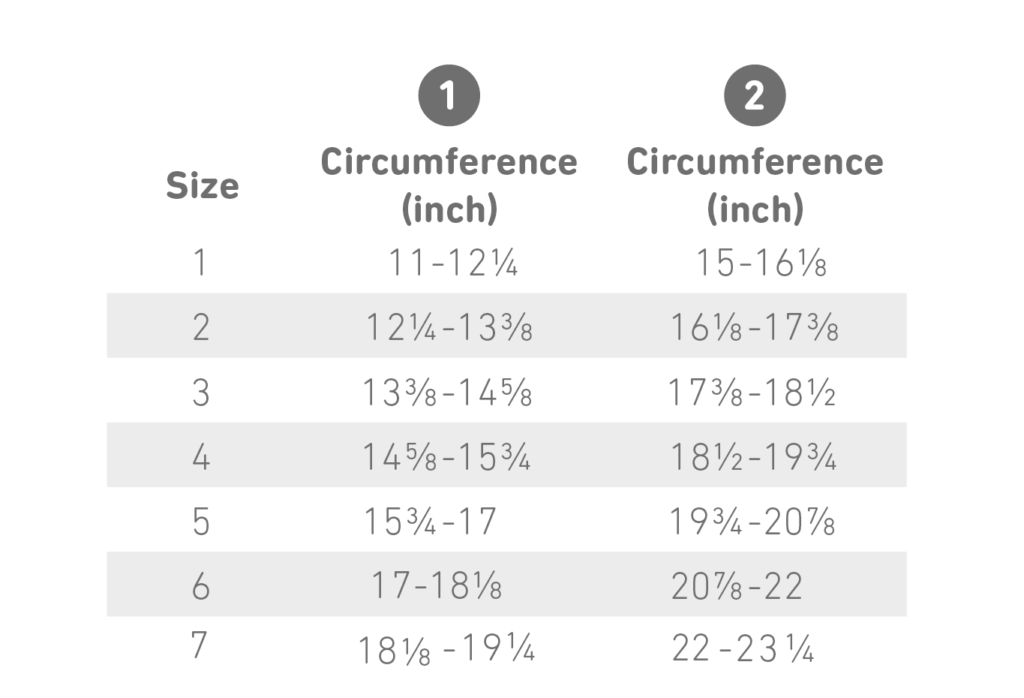This screenshot has height=698, width=1024.
Task: Select size 4 row label
Action: pos(200,456)
